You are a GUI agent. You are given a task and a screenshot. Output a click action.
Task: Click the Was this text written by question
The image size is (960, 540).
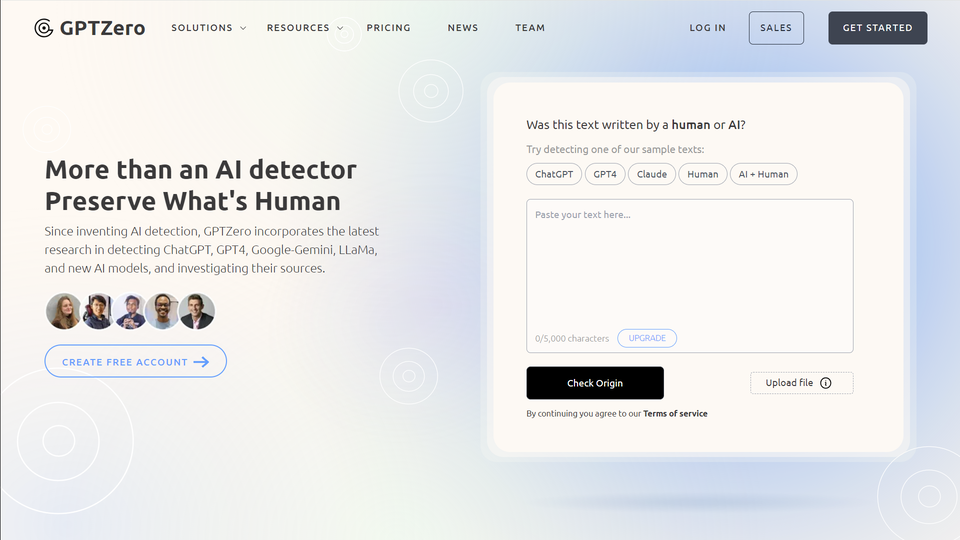click(636, 125)
